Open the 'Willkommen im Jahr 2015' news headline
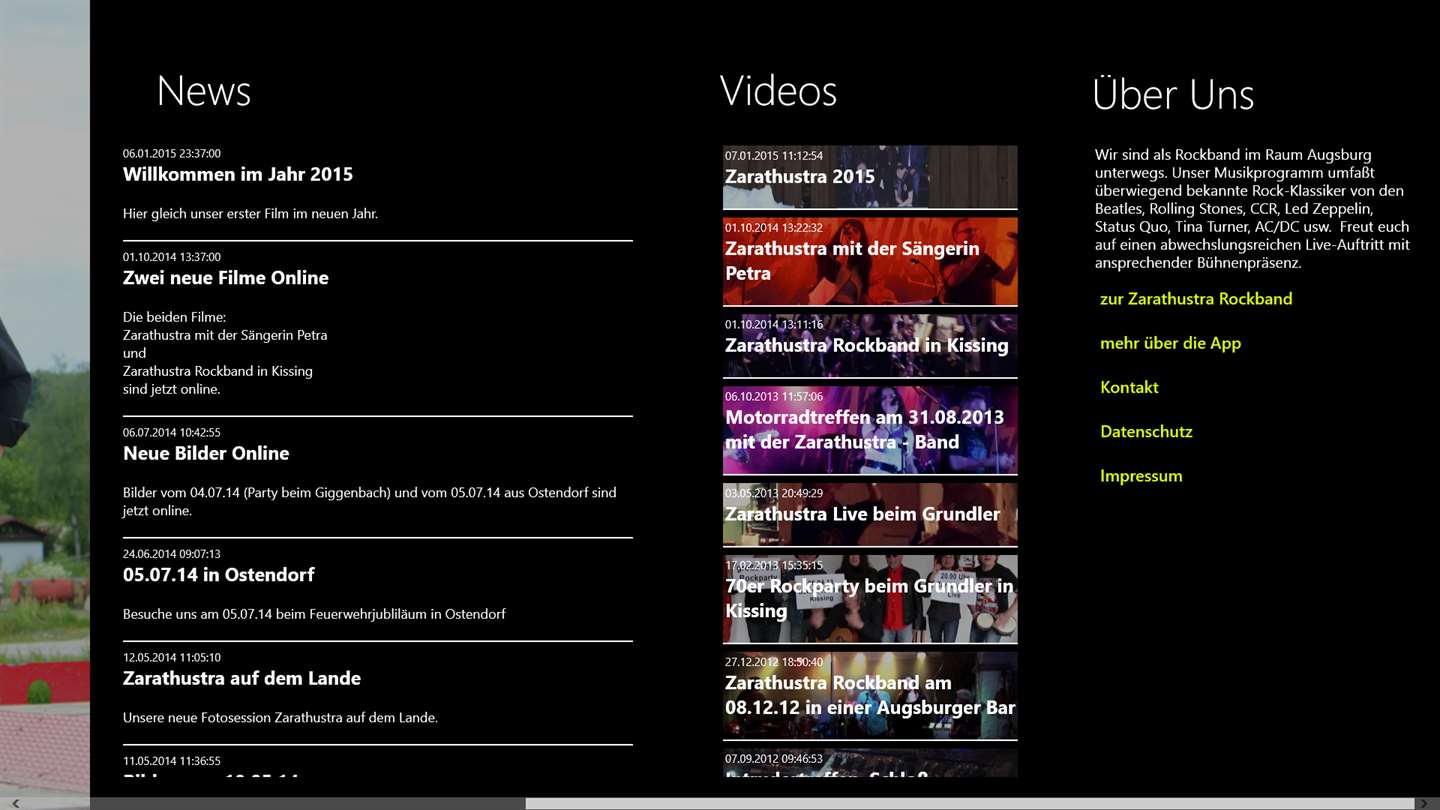1440x810 pixels. coord(238,174)
